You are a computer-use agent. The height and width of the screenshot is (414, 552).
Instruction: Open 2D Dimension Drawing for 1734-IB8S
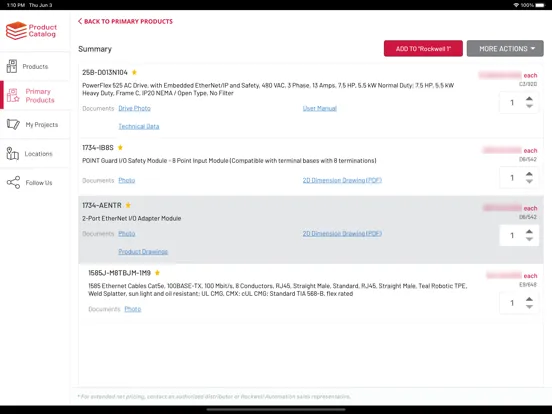[342, 180]
